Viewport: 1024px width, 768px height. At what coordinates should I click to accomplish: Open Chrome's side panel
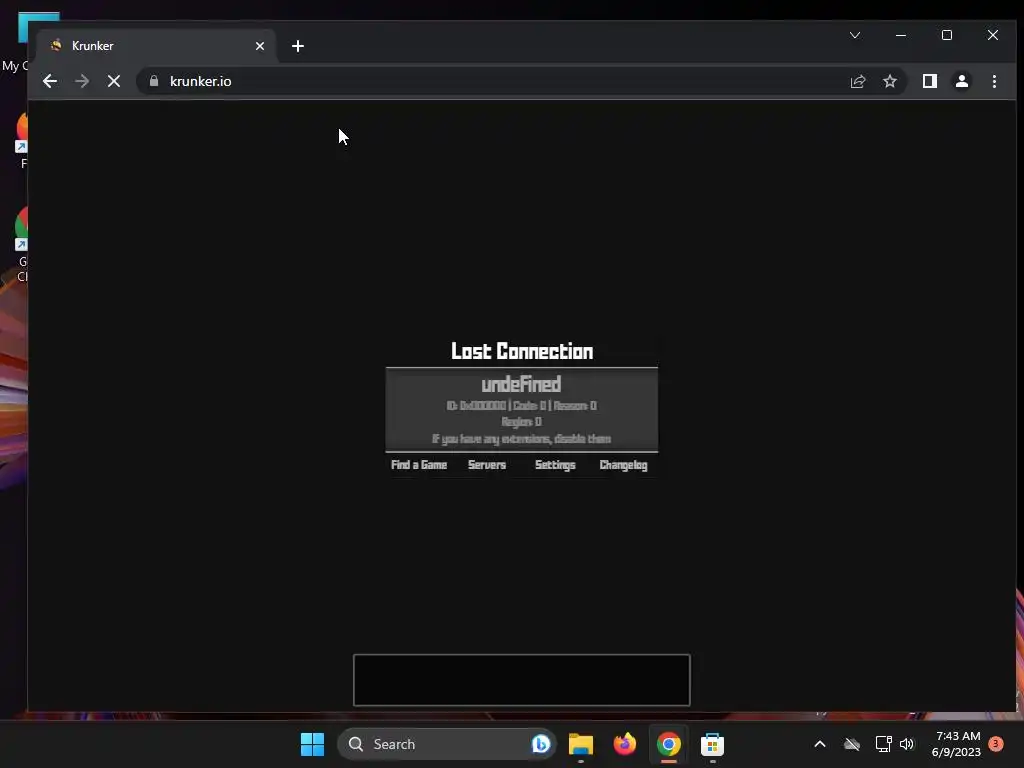pos(929,81)
